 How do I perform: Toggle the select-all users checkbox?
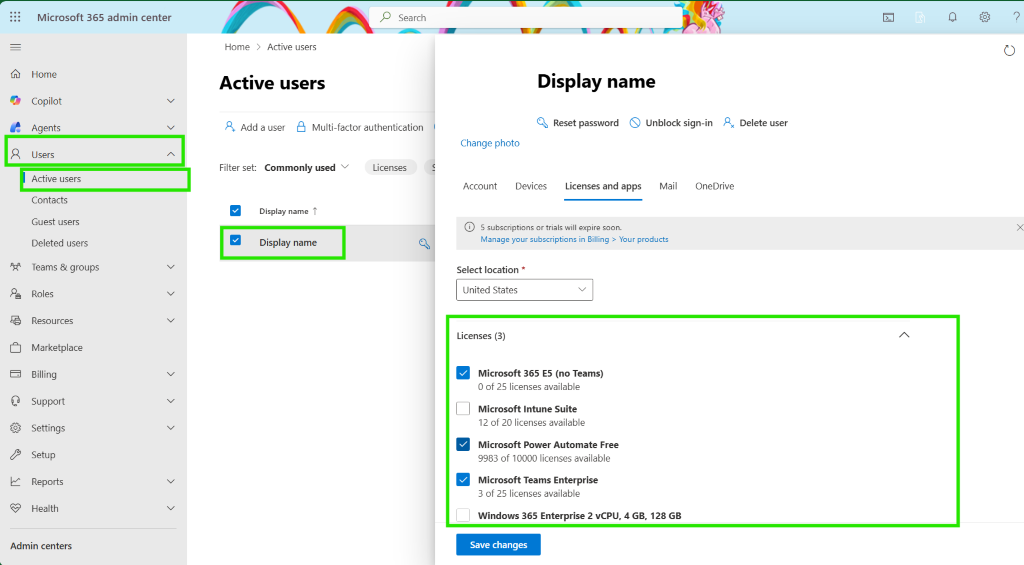coord(235,210)
